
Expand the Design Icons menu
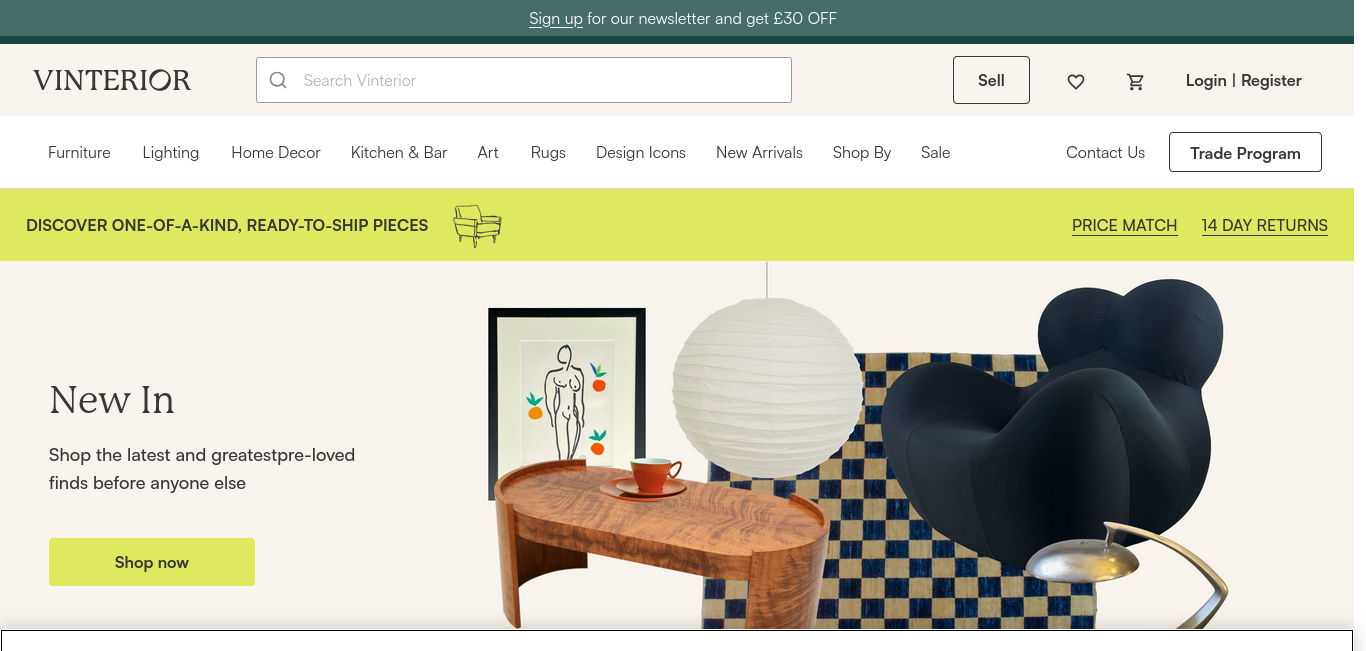click(641, 153)
